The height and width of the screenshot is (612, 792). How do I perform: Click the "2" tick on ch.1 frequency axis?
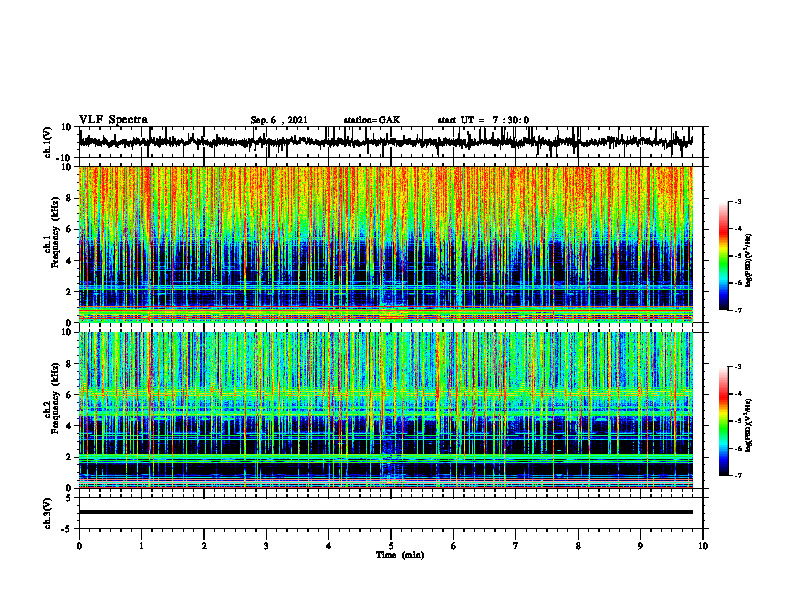[69, 292]
